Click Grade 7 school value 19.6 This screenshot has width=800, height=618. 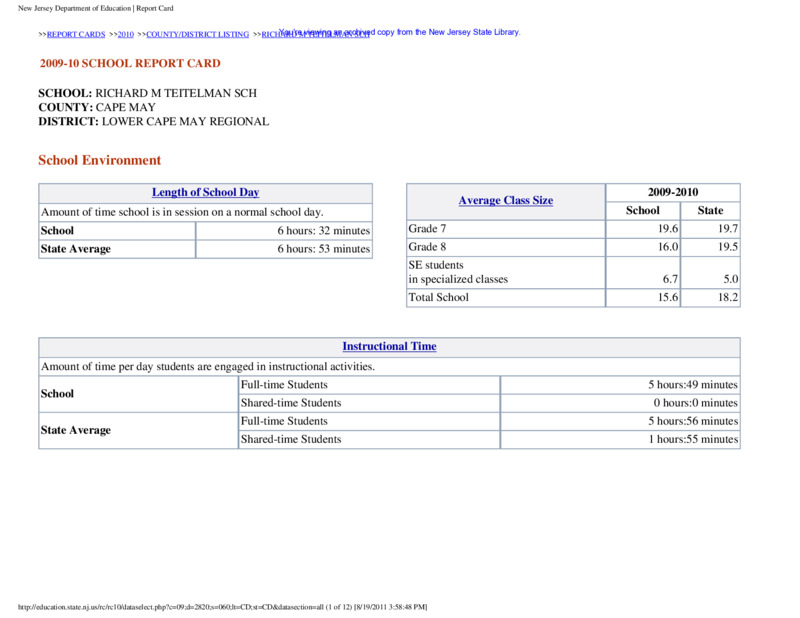[668, 229]
